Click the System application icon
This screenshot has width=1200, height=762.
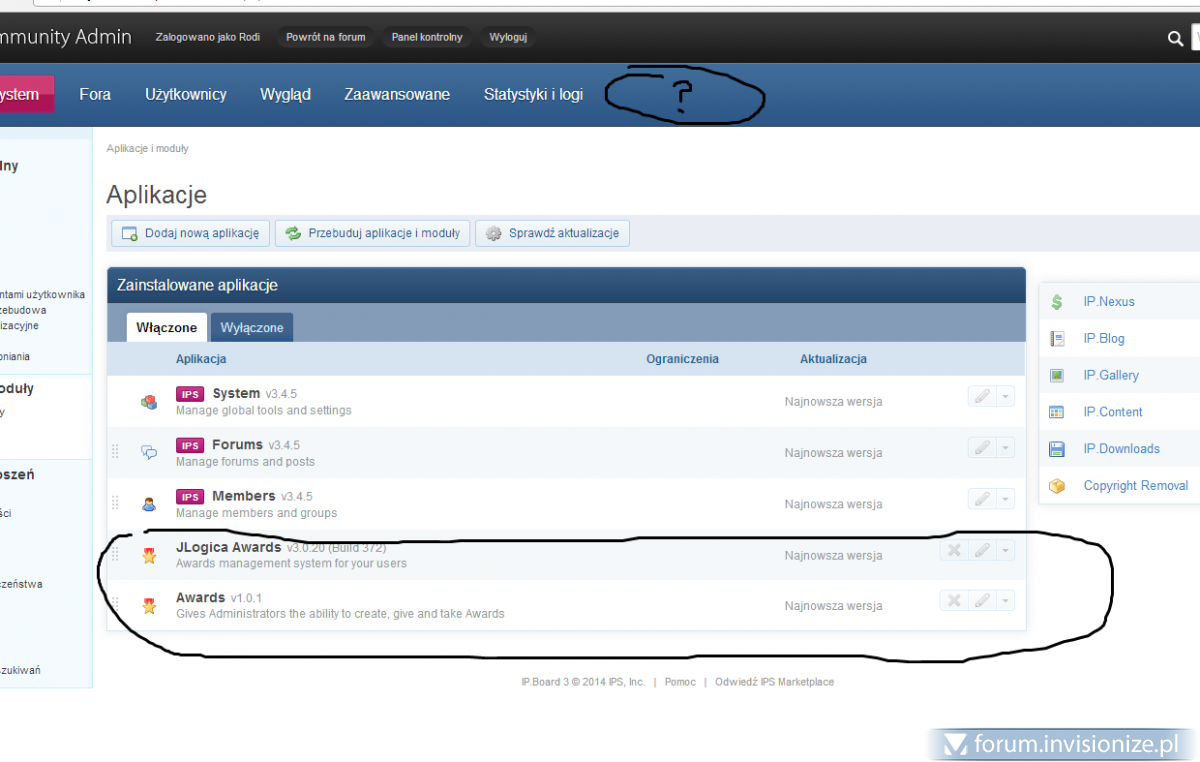(x=149, y=402)
